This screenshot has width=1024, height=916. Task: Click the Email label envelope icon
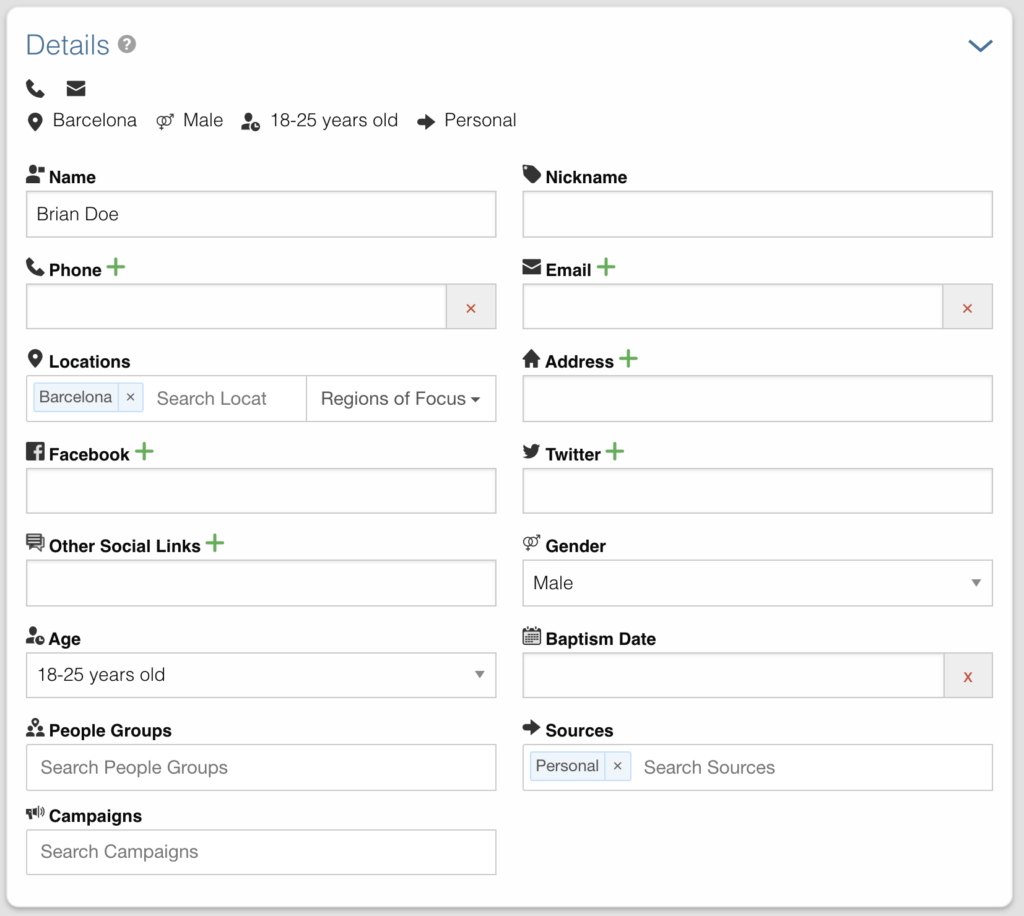coord(532,267)
